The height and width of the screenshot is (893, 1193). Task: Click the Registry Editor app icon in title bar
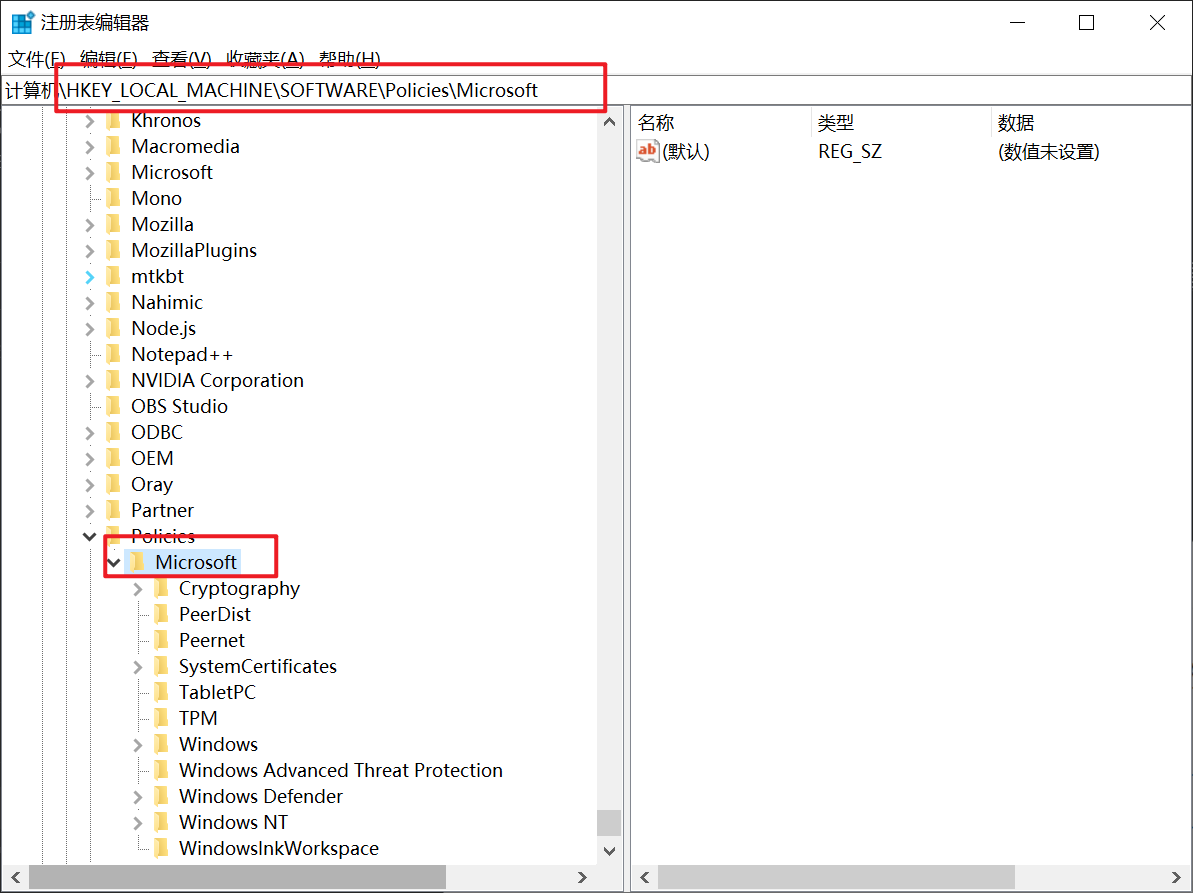23,23
